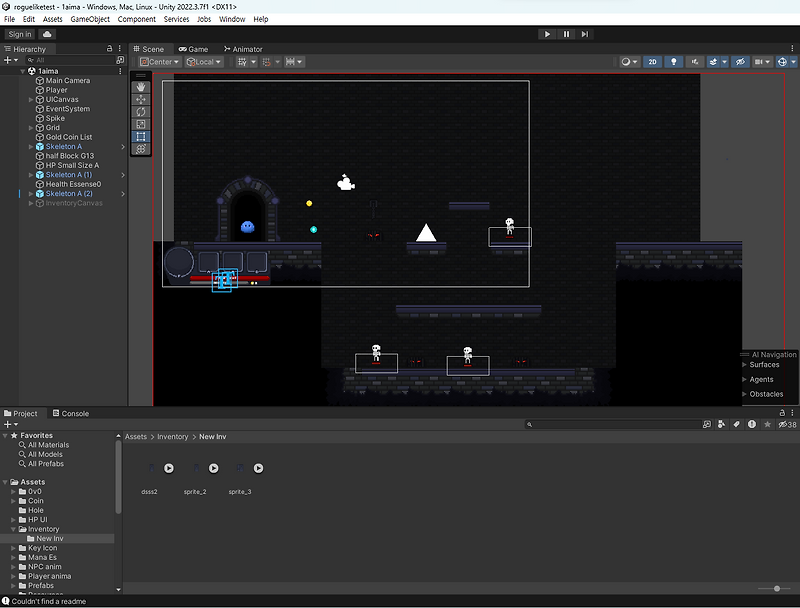Click the Step frame button
800x608 pixels.
pos(585,34)
